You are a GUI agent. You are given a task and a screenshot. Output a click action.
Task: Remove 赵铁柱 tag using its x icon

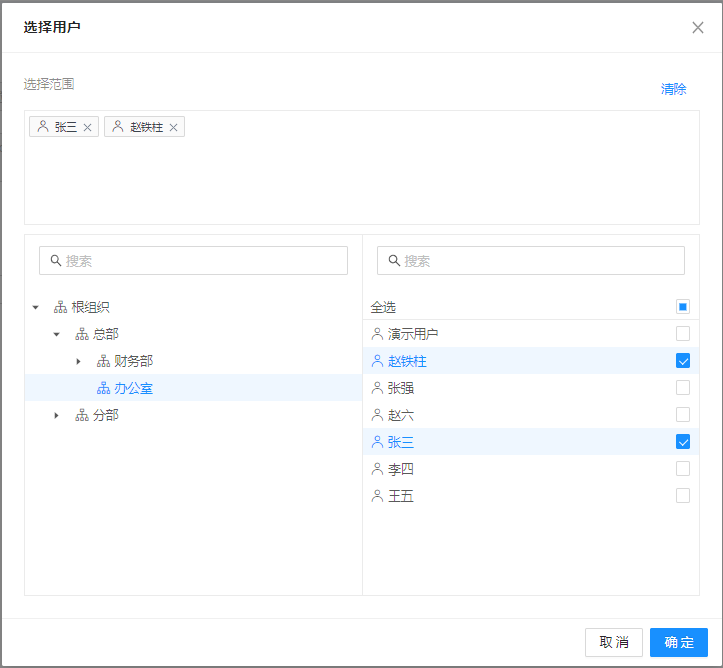click(173, 127)
